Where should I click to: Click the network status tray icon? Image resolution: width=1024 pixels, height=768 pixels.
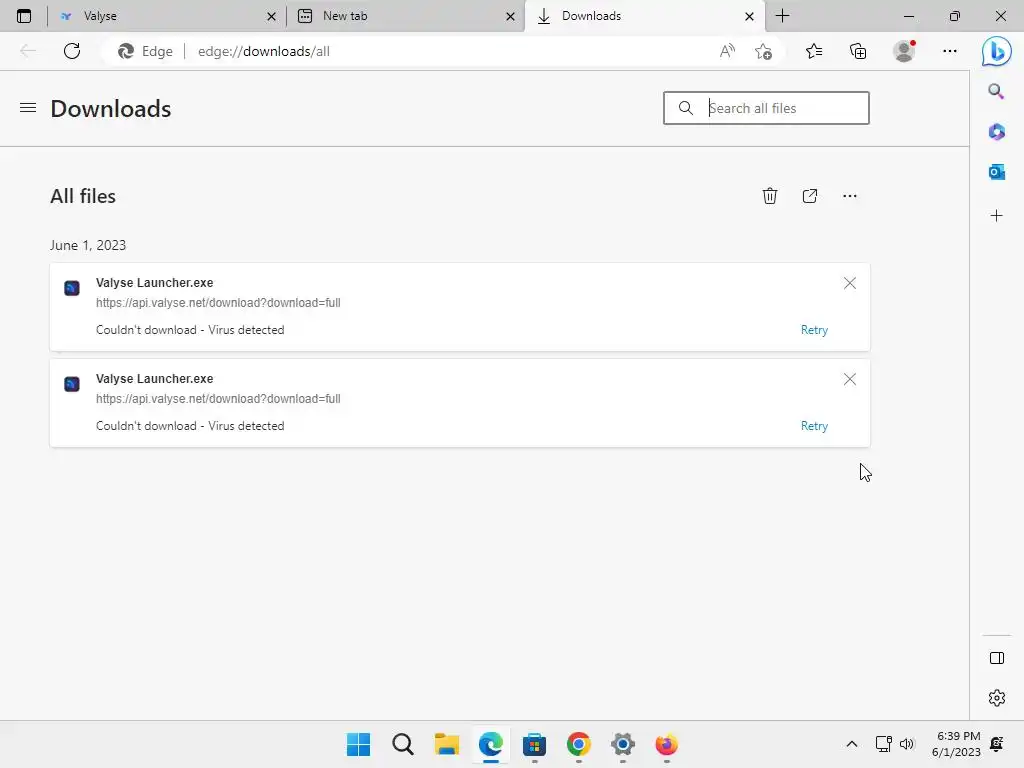pos(884,744)
